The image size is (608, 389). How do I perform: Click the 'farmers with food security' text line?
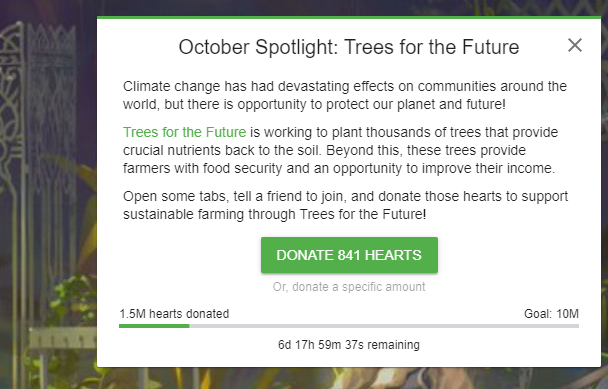coord(339,168)
